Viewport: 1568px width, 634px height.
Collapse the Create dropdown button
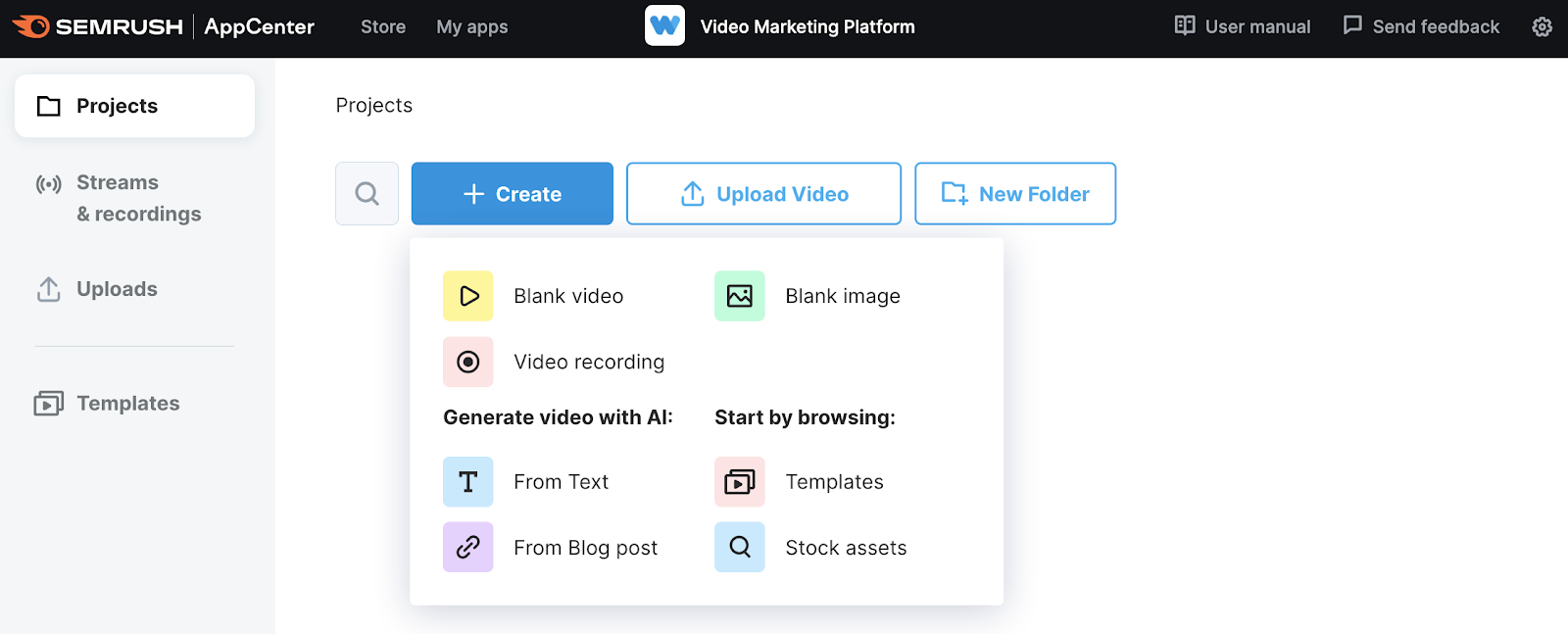[513, 194]
